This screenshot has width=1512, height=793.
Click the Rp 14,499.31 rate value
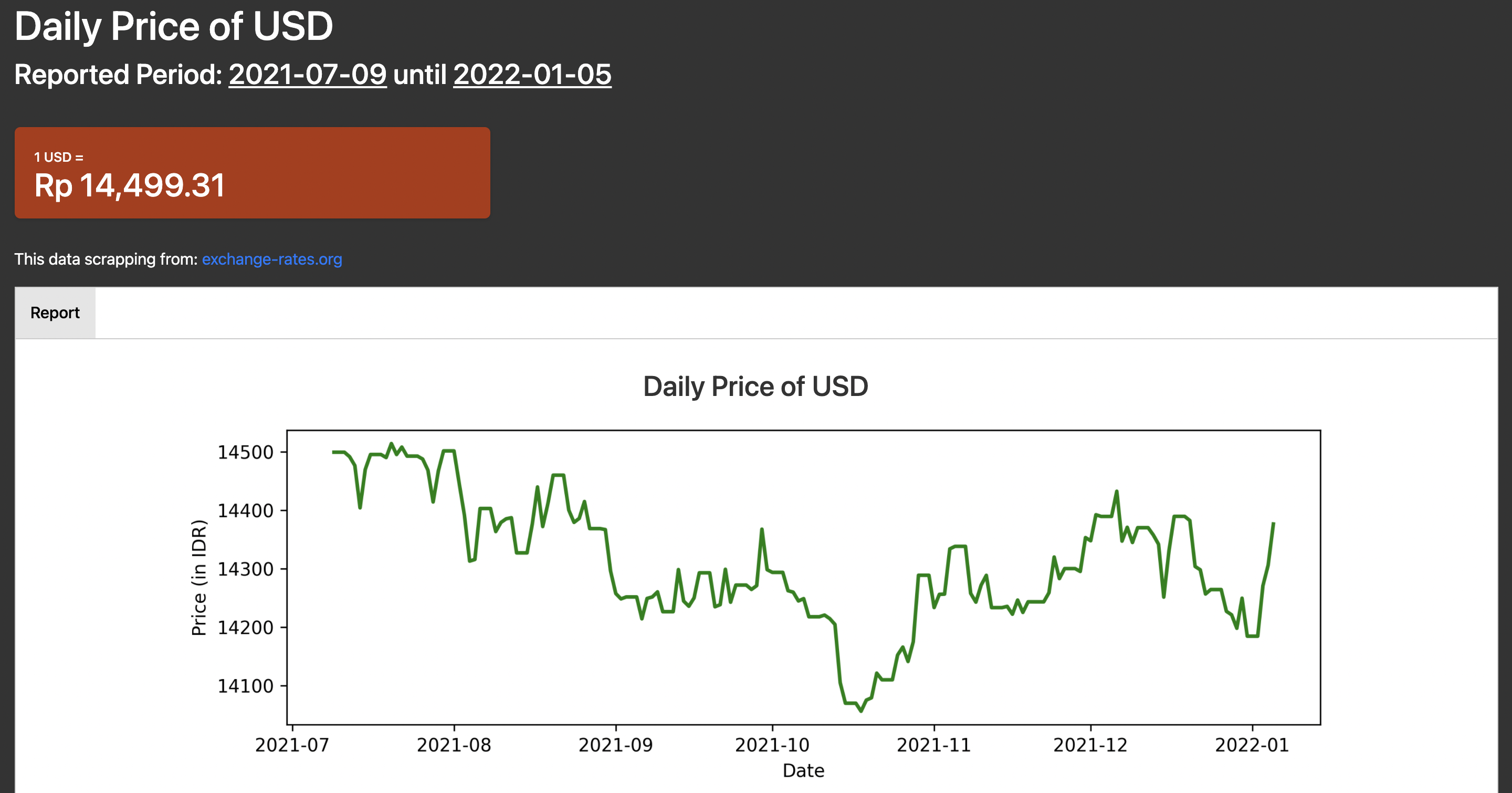[x=130, y=185]
